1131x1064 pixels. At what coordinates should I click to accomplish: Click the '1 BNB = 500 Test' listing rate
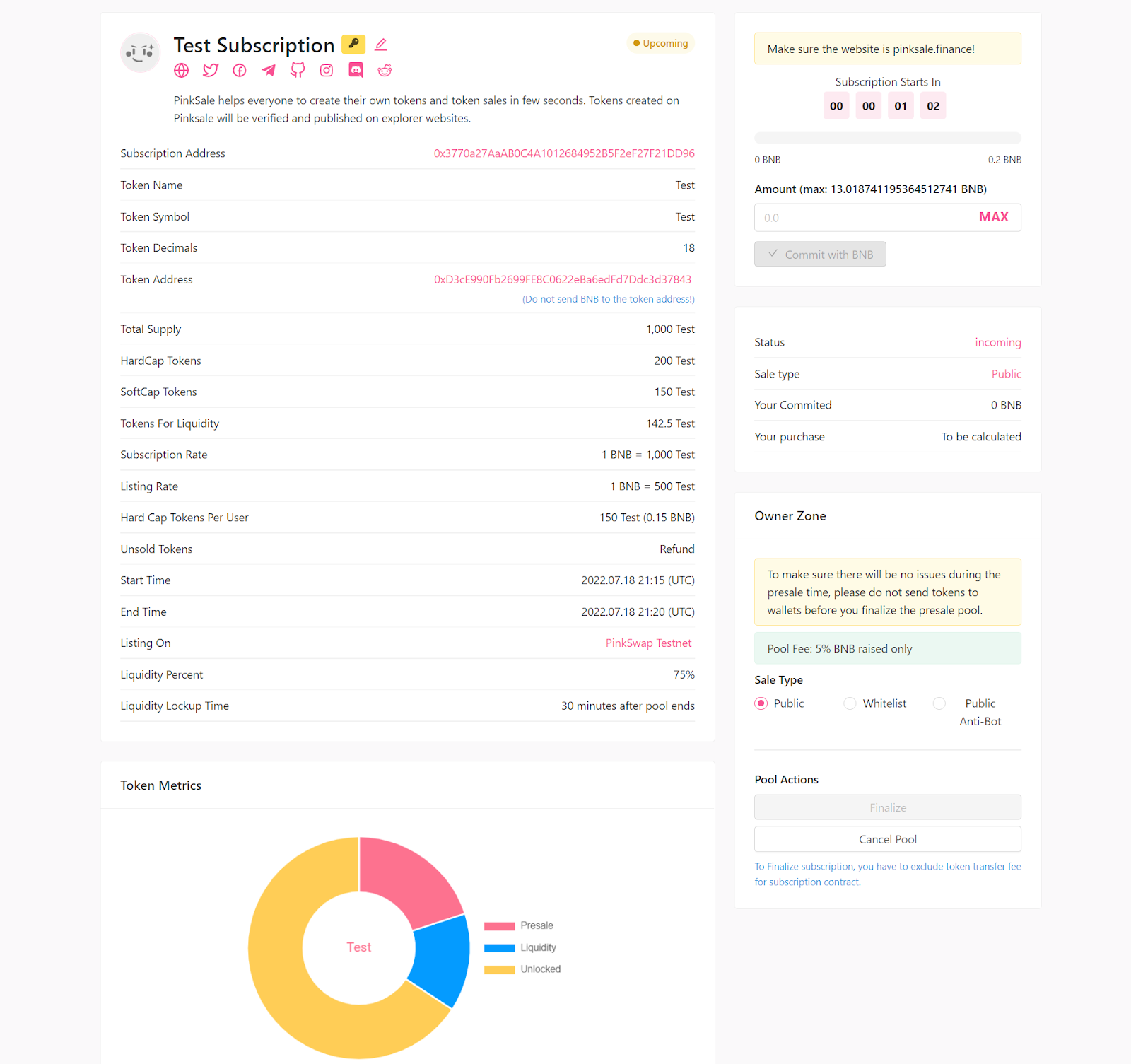[x=652, y=486]
